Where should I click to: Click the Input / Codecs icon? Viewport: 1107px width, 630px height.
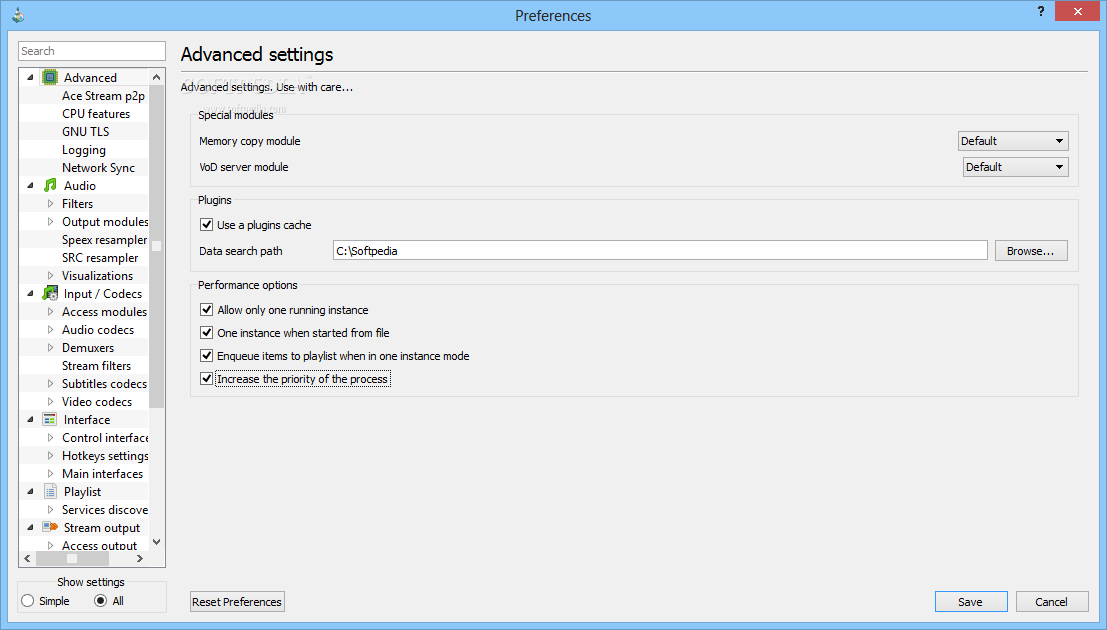(50, 293)
